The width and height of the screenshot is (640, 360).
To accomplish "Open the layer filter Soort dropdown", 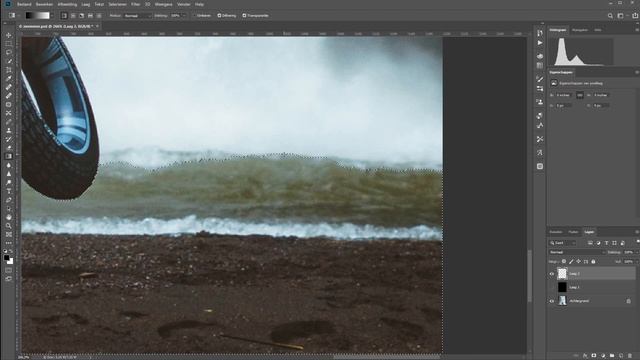I will point(562,243).
